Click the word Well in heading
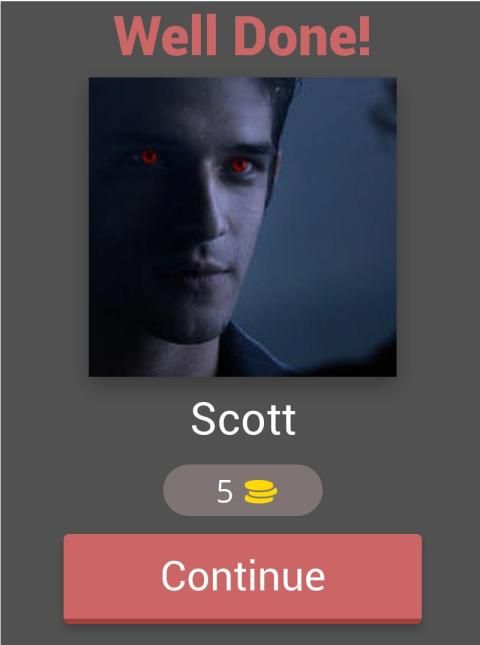 [x=166, y=36]
